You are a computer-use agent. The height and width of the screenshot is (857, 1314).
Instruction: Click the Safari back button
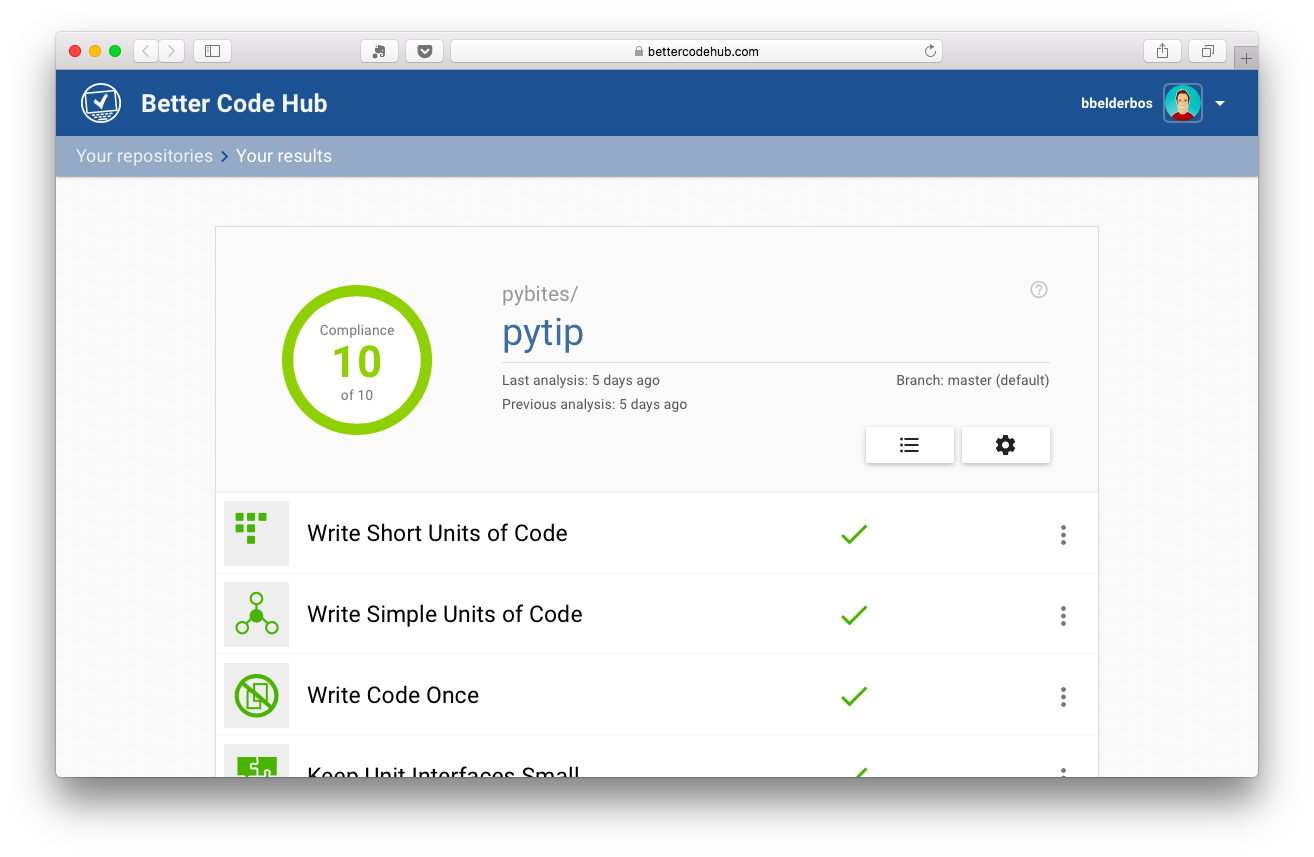pyautogui.click(x=146, y=51)
